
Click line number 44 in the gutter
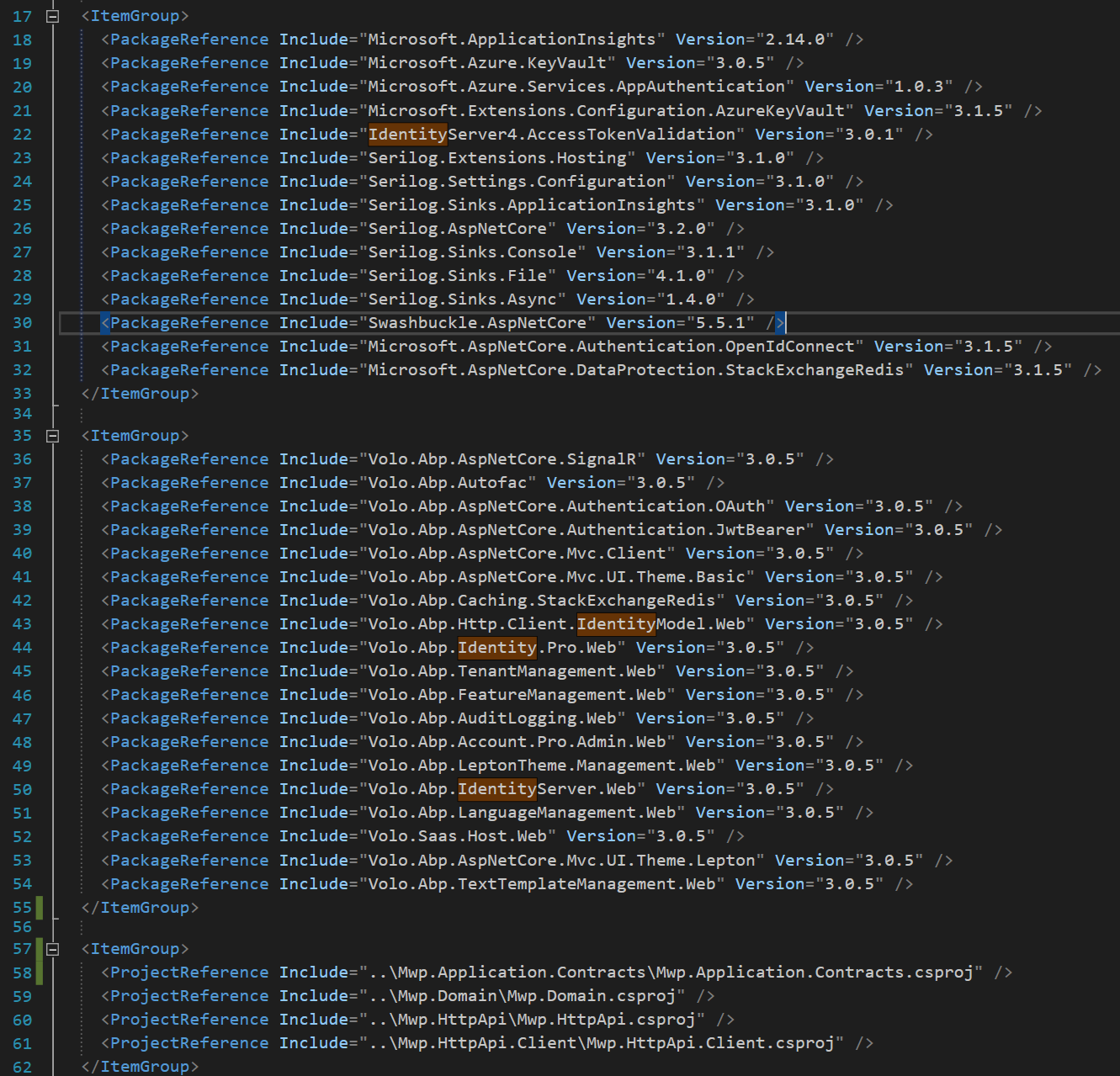tap(23, 648)
